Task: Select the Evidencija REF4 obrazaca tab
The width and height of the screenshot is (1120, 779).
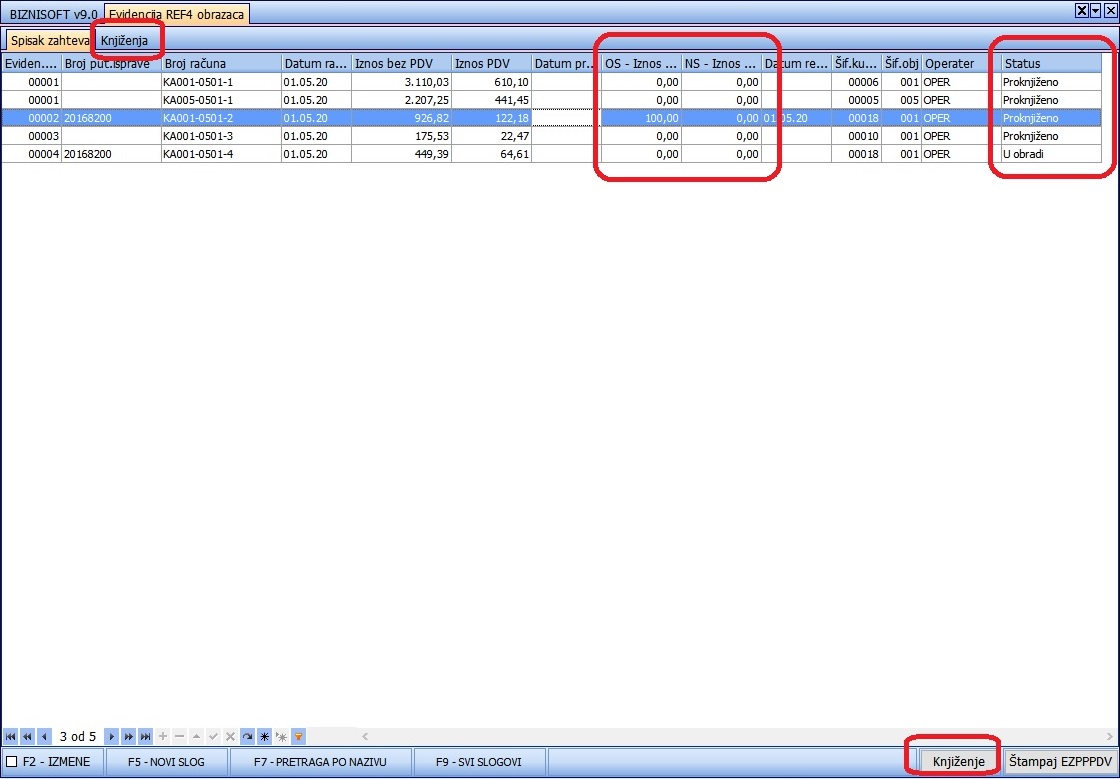Action: point(176,14)
